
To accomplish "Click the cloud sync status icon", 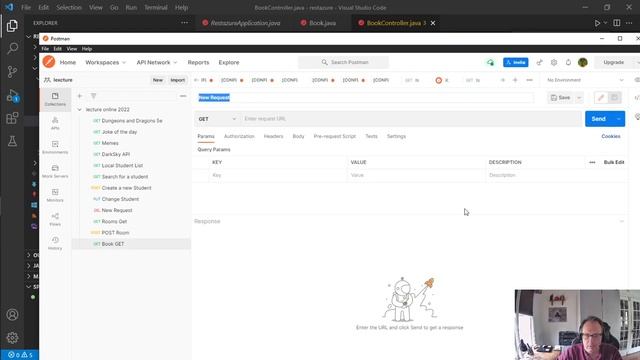I will point(490,62).
